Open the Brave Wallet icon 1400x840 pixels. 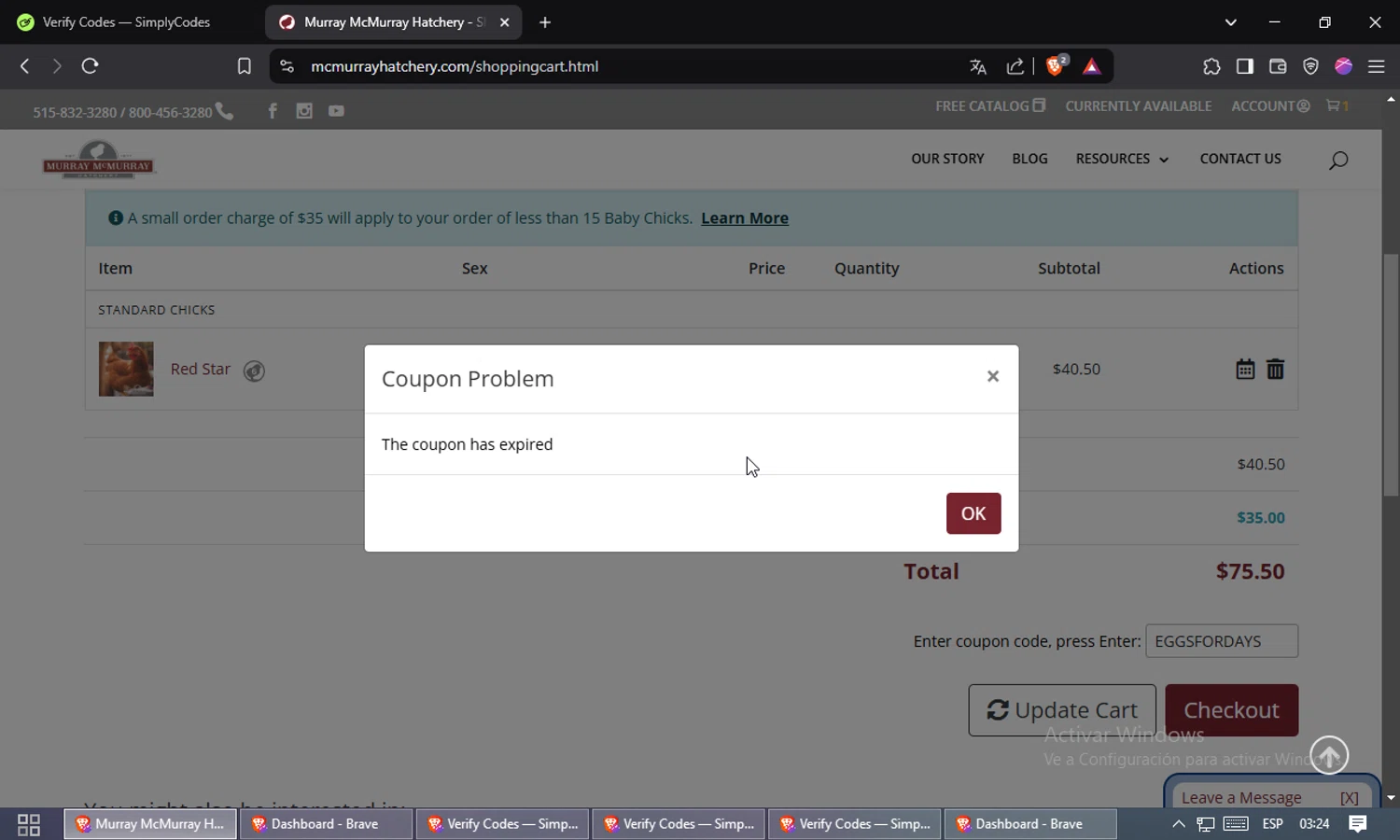1278,66
